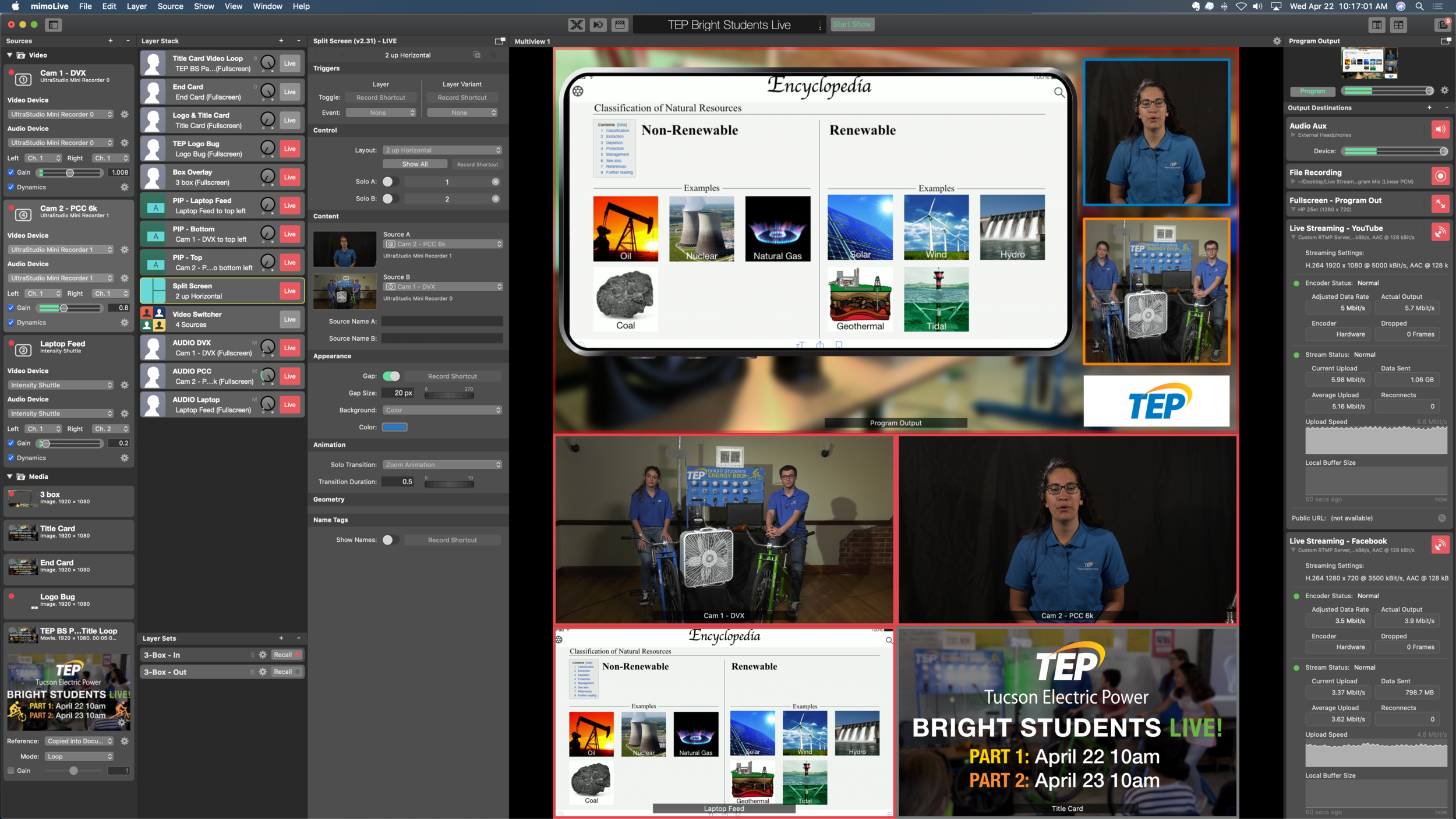
Task: Toggle Solo A switch
Action: 391,182
